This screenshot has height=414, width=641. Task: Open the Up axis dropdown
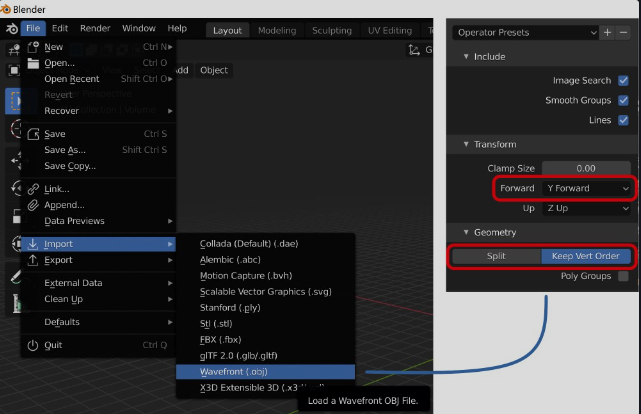click(x=586, y=208)
